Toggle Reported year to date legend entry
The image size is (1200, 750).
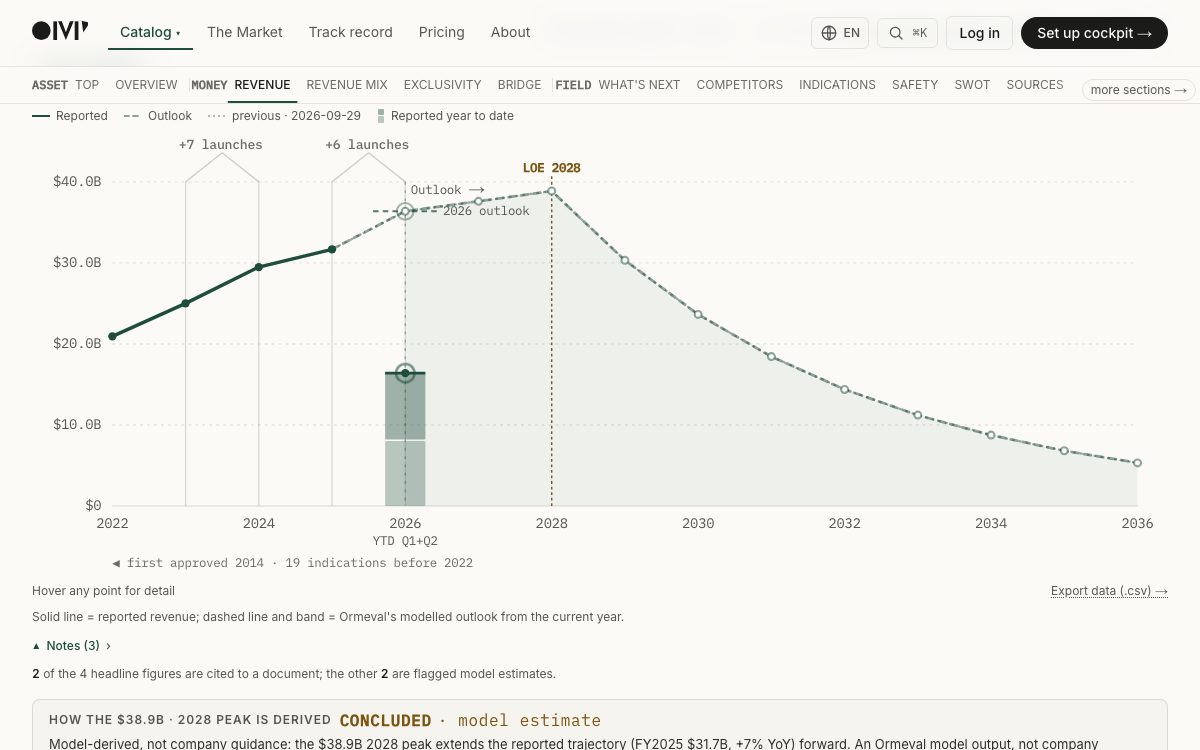[445, 116]
